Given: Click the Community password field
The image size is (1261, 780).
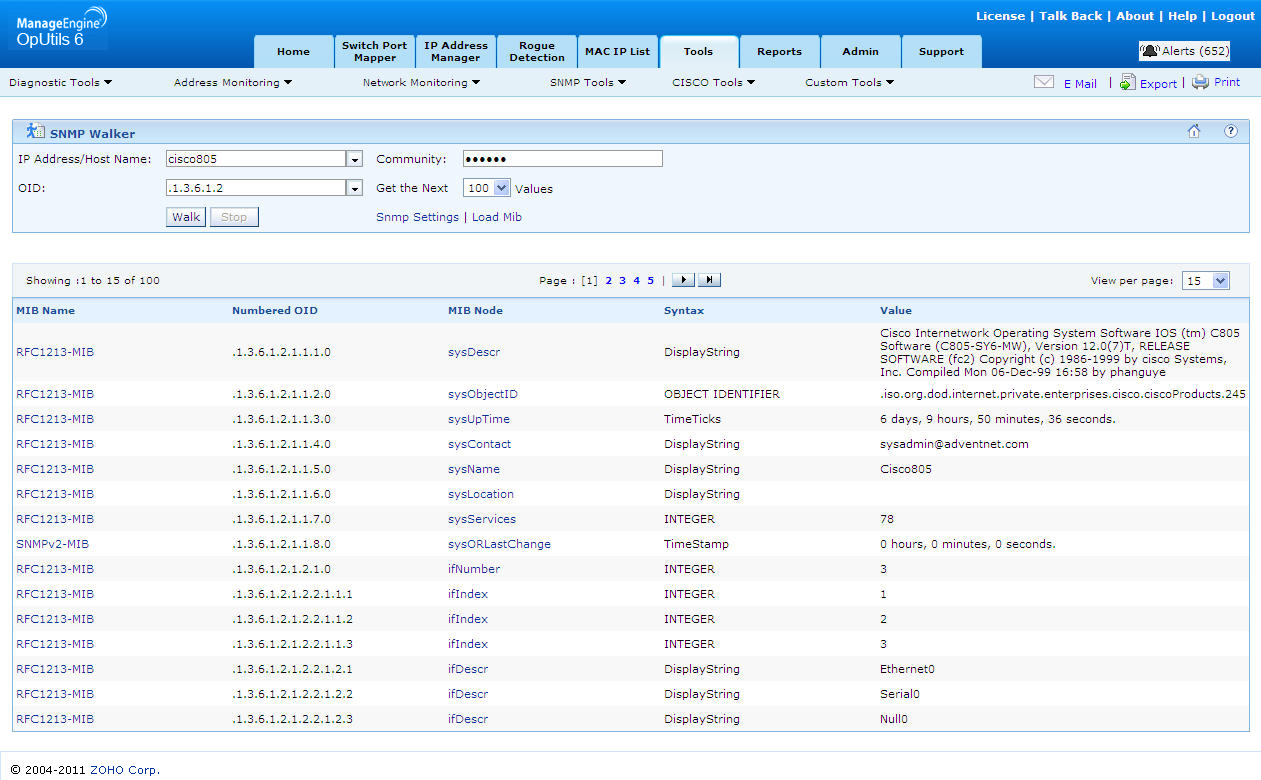Looking at the screenshot, I should tap(562, 159).
